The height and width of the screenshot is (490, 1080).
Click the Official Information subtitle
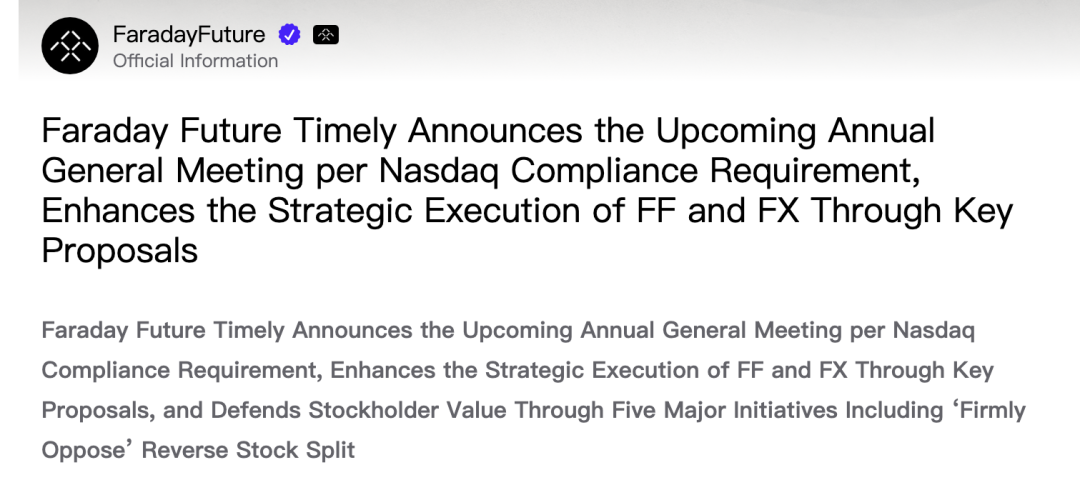(x=195, y=61)
